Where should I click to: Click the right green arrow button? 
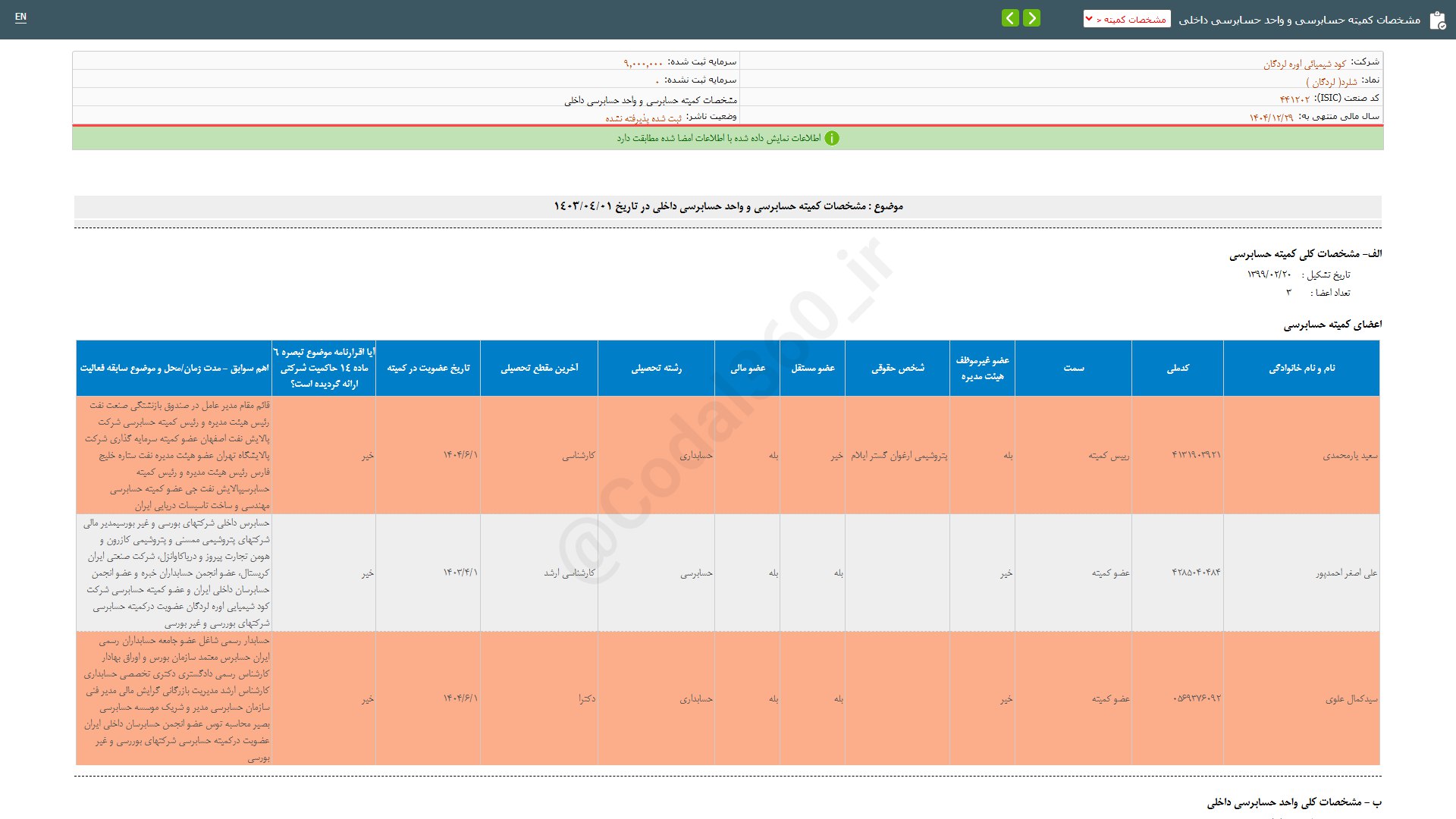click(1031, 18)
